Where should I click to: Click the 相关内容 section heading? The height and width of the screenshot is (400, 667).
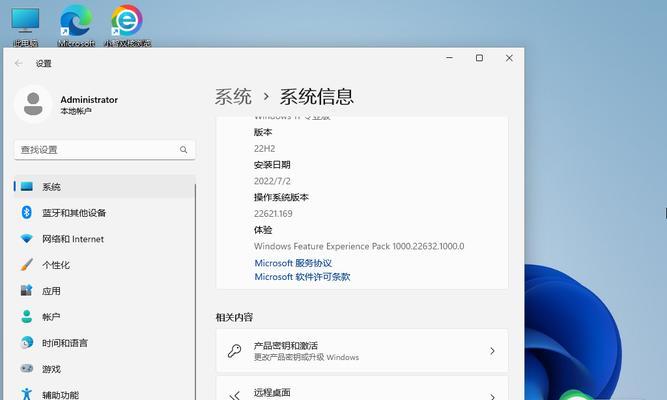tap(234, 317)
